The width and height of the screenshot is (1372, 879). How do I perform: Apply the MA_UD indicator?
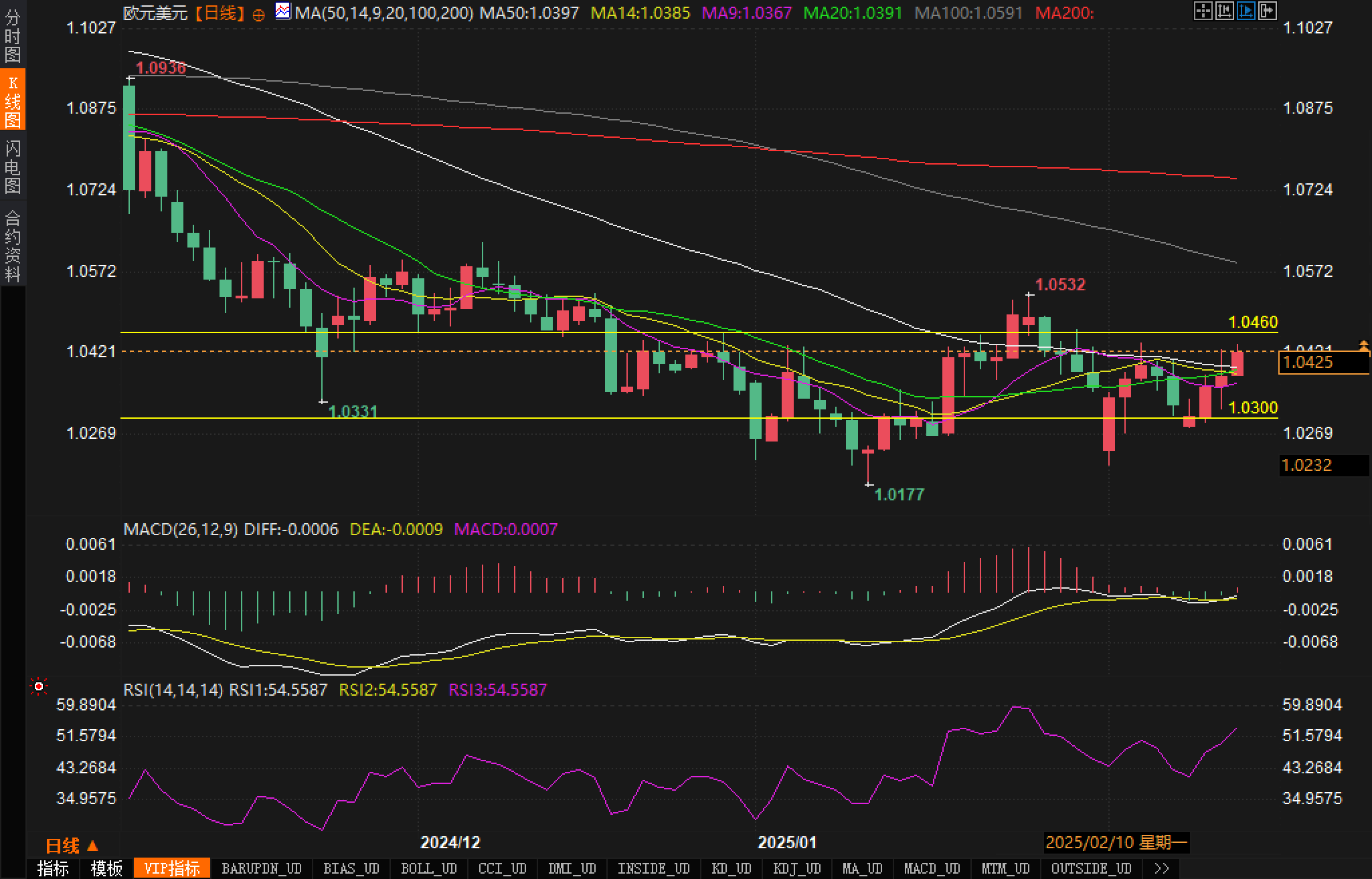(x=862, y=868)
